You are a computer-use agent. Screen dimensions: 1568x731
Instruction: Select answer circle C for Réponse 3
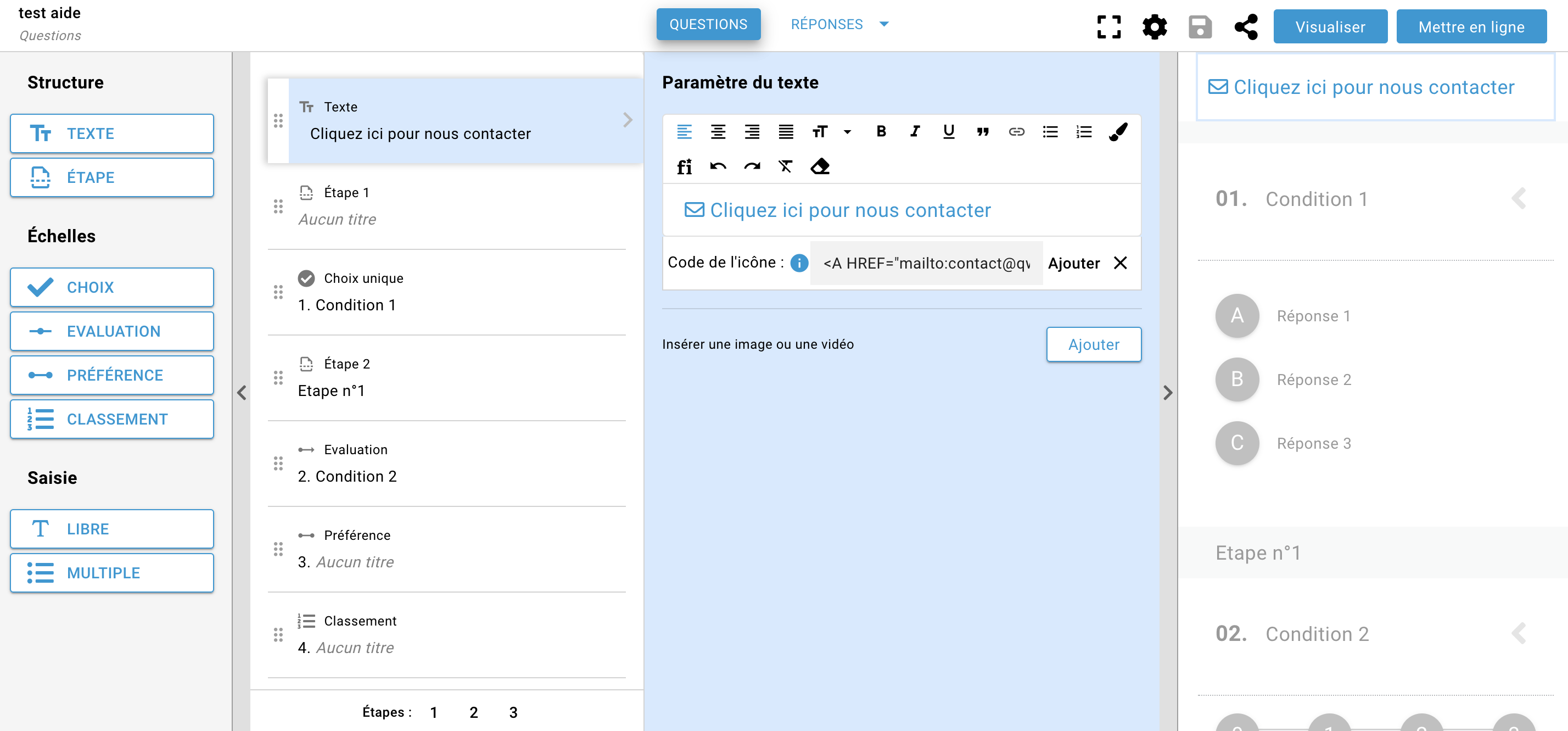coord(1237,443)
